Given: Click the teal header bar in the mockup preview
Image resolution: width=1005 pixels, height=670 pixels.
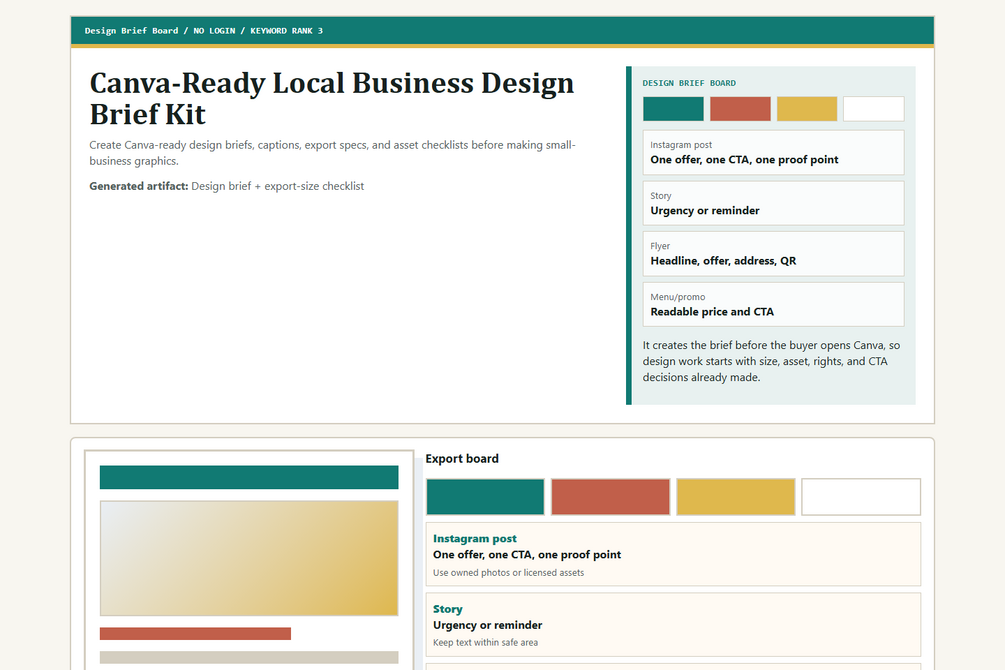Looking at the screenshot, I should pyautogui.click(x=249, y=478).
